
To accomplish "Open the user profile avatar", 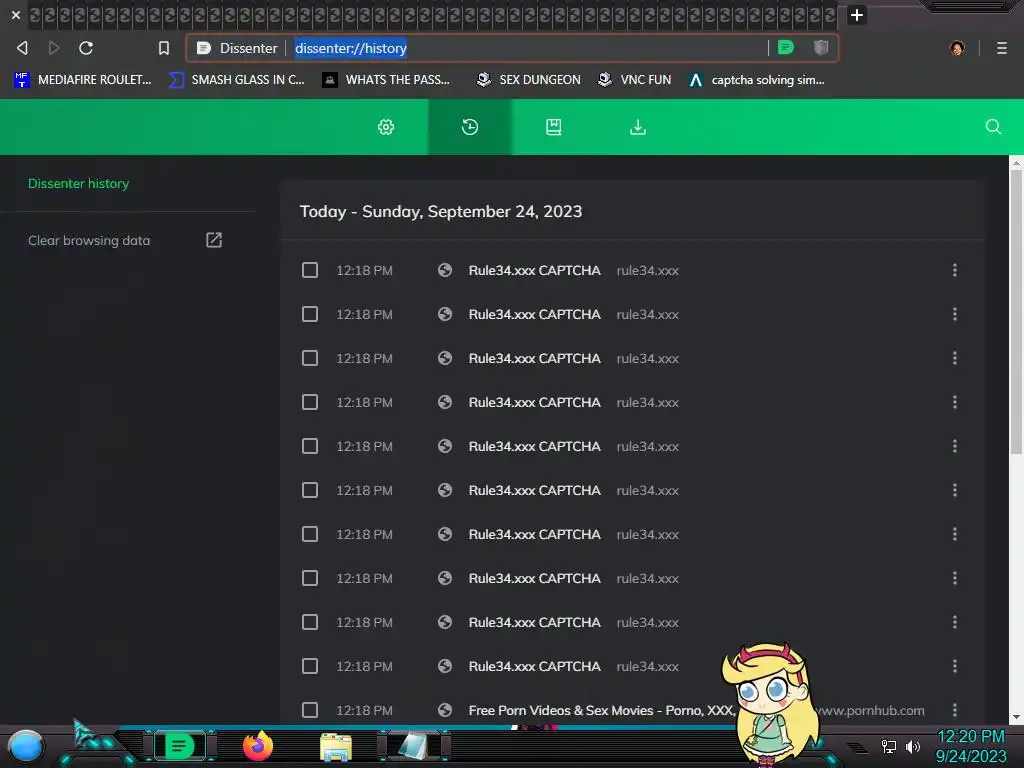I will [957, 48].
